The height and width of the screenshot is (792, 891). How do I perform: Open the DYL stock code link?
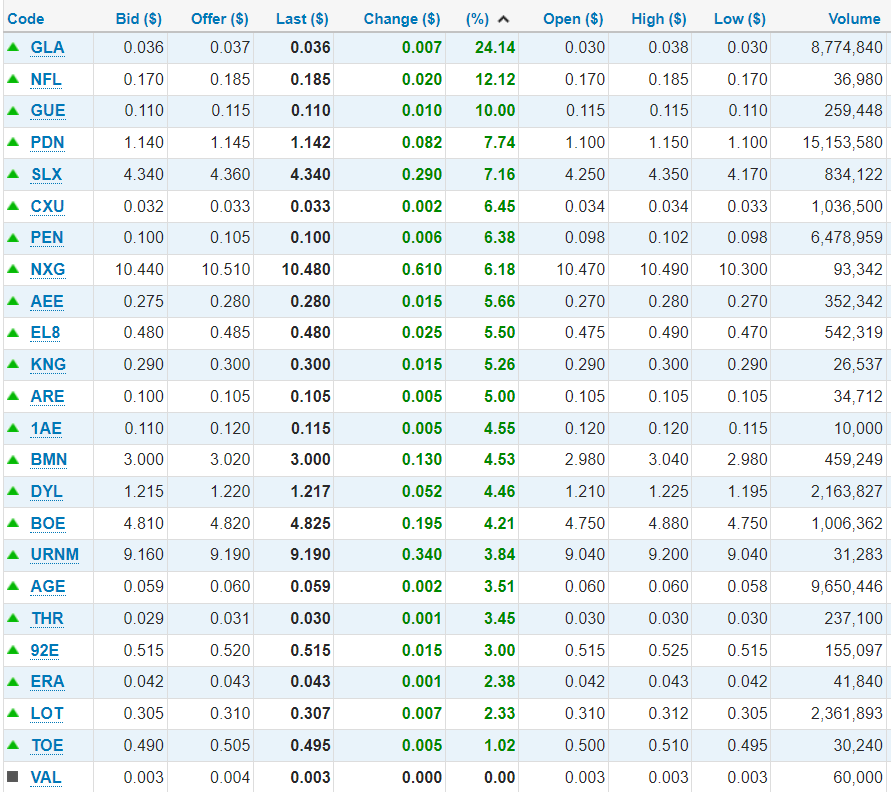[47, 491]
